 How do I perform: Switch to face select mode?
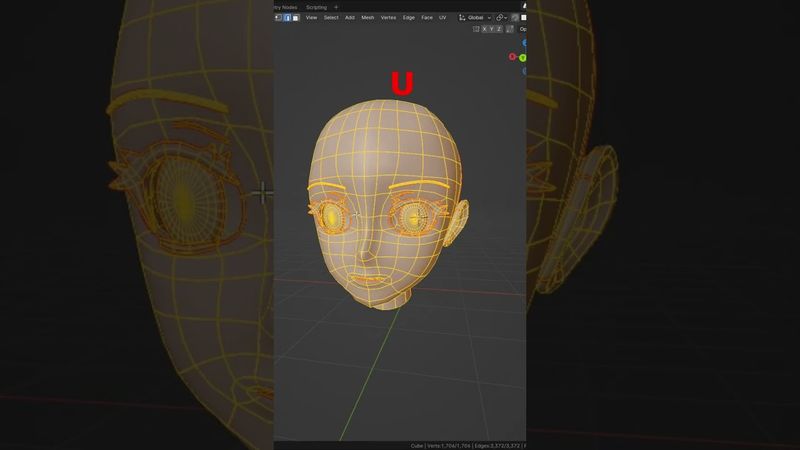click(x=296, y=17)
